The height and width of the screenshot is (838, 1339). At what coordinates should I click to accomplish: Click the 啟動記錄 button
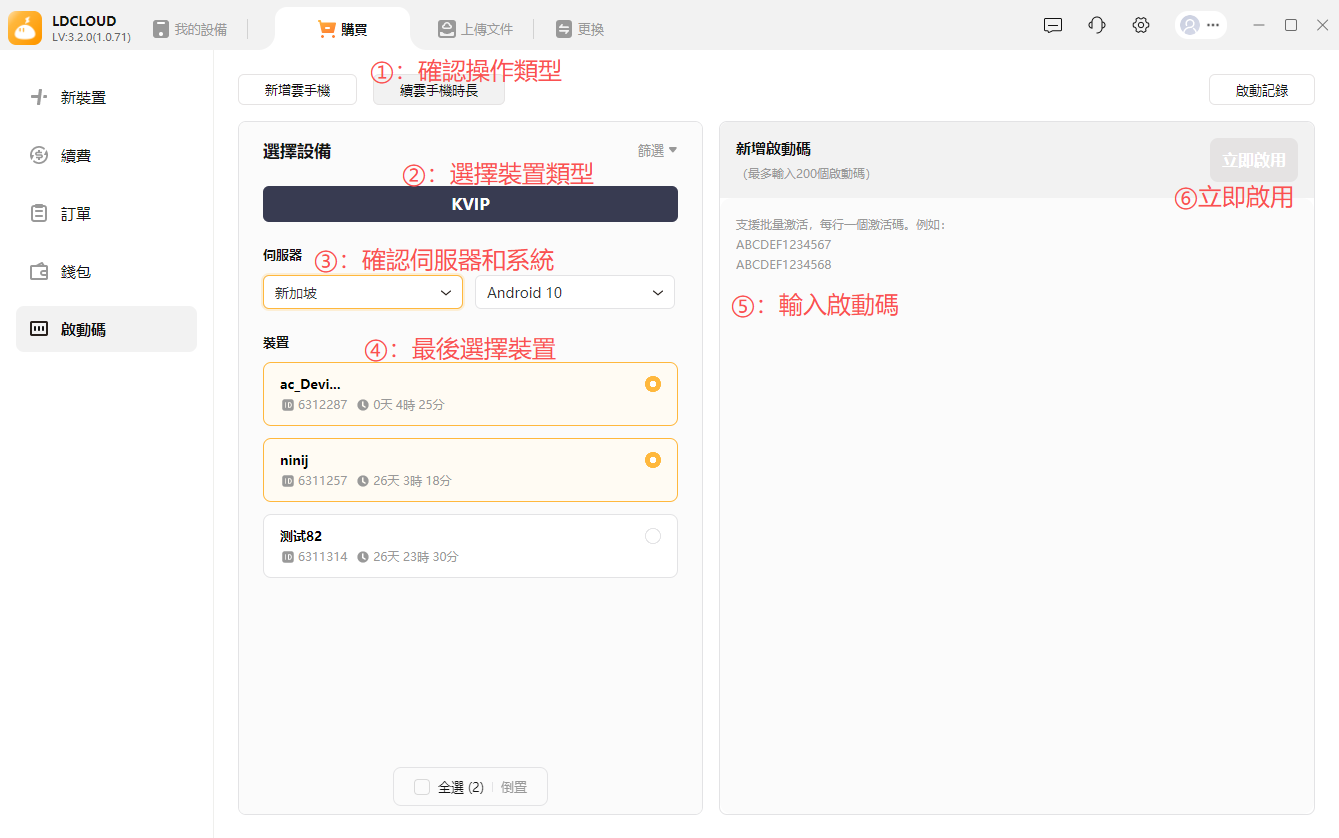click(1261, 90)
